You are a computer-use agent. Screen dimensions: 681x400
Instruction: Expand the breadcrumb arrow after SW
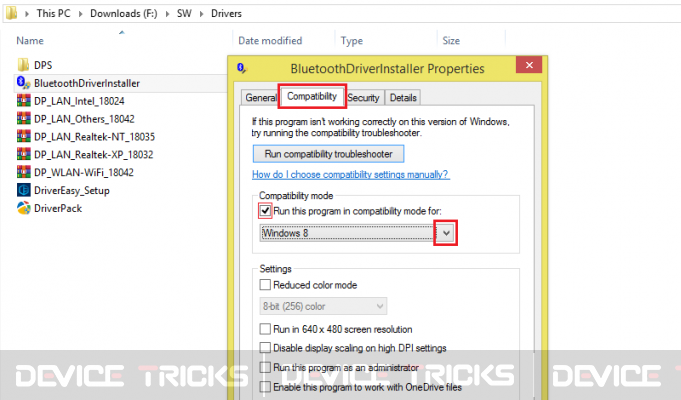coord(202,13)
